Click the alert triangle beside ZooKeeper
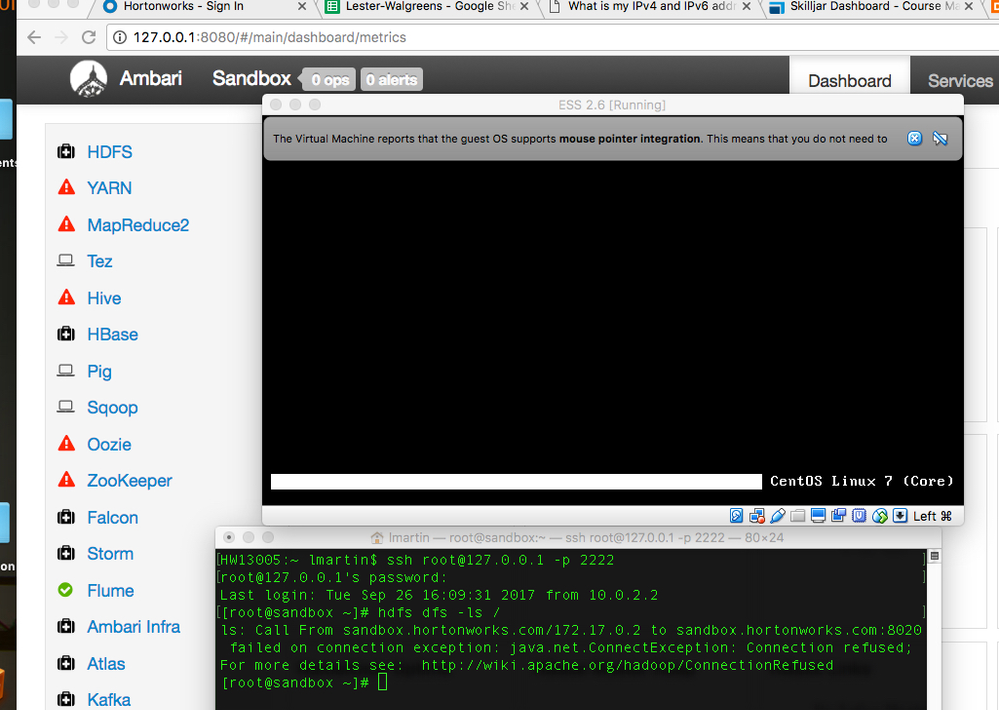 [x=66, y=480]
